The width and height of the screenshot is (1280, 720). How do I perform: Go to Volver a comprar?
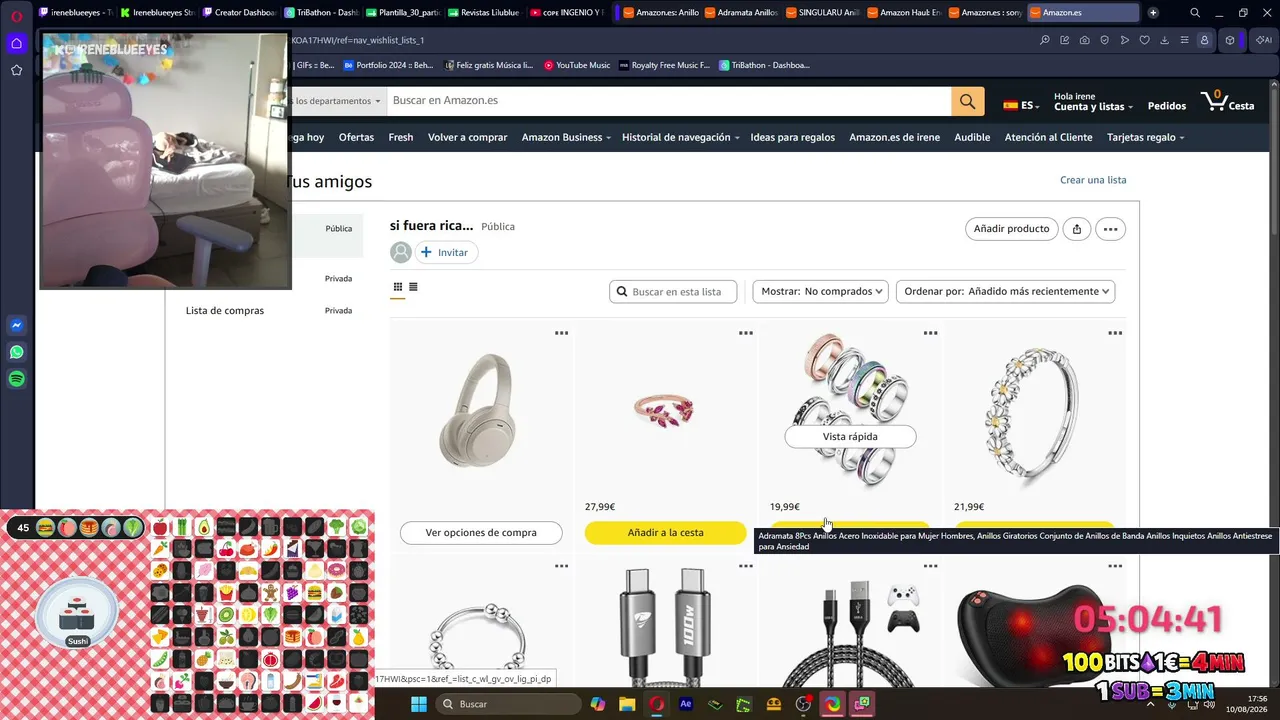pyautogui.click(x=468, y=137)
